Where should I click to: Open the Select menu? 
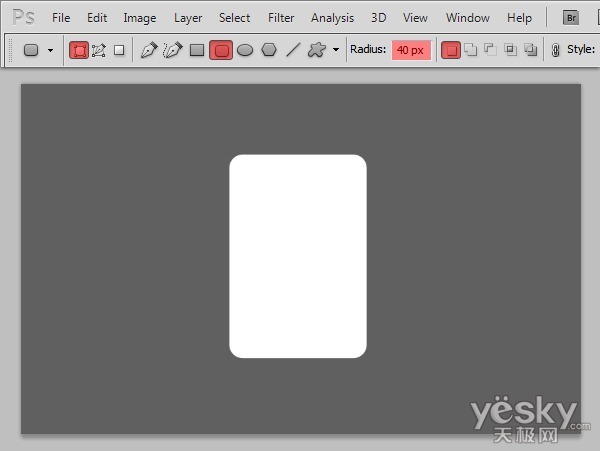234,18
